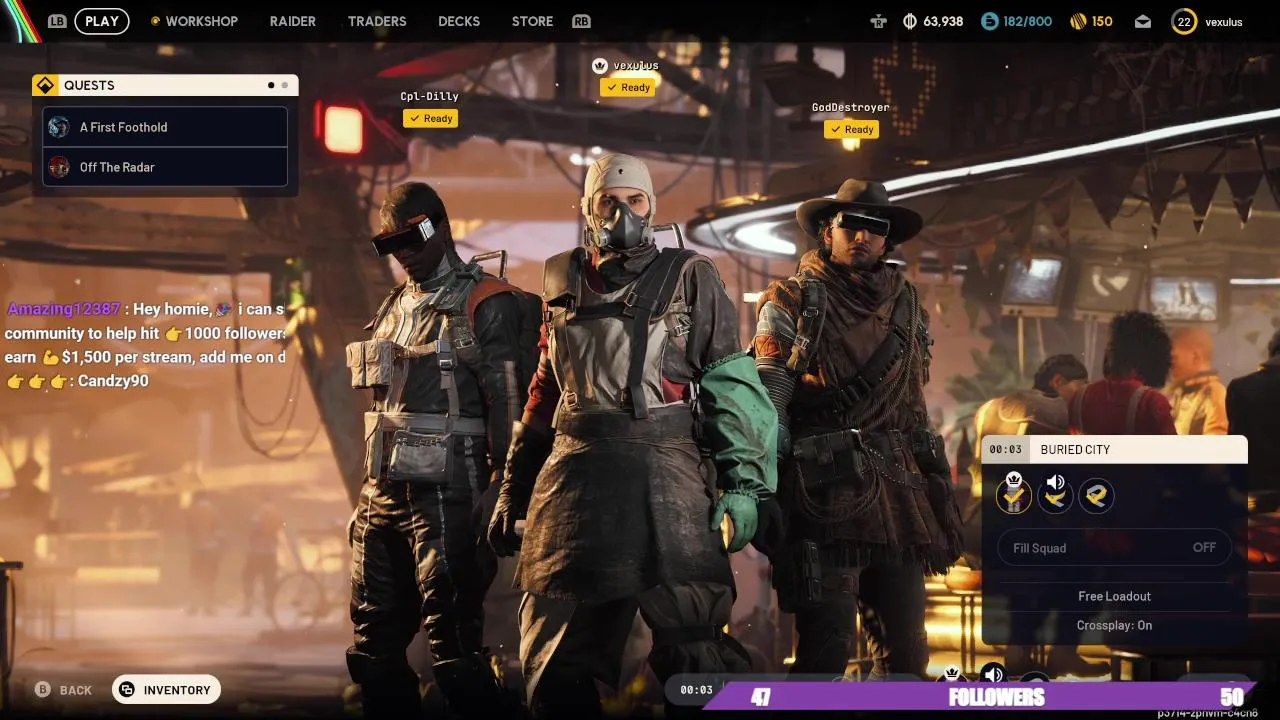This screenshot has width=1280, height=720.
Task: Select the Cpl-Dilly player name
Action: 430,97
